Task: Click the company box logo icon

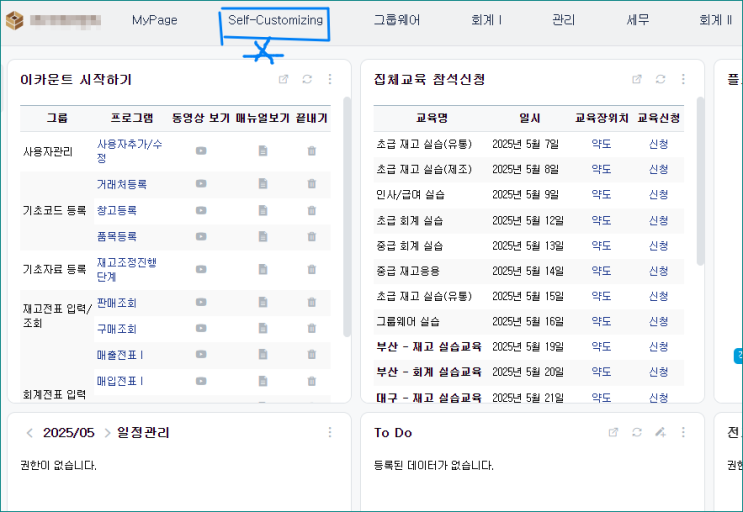Action: point(15,20)
